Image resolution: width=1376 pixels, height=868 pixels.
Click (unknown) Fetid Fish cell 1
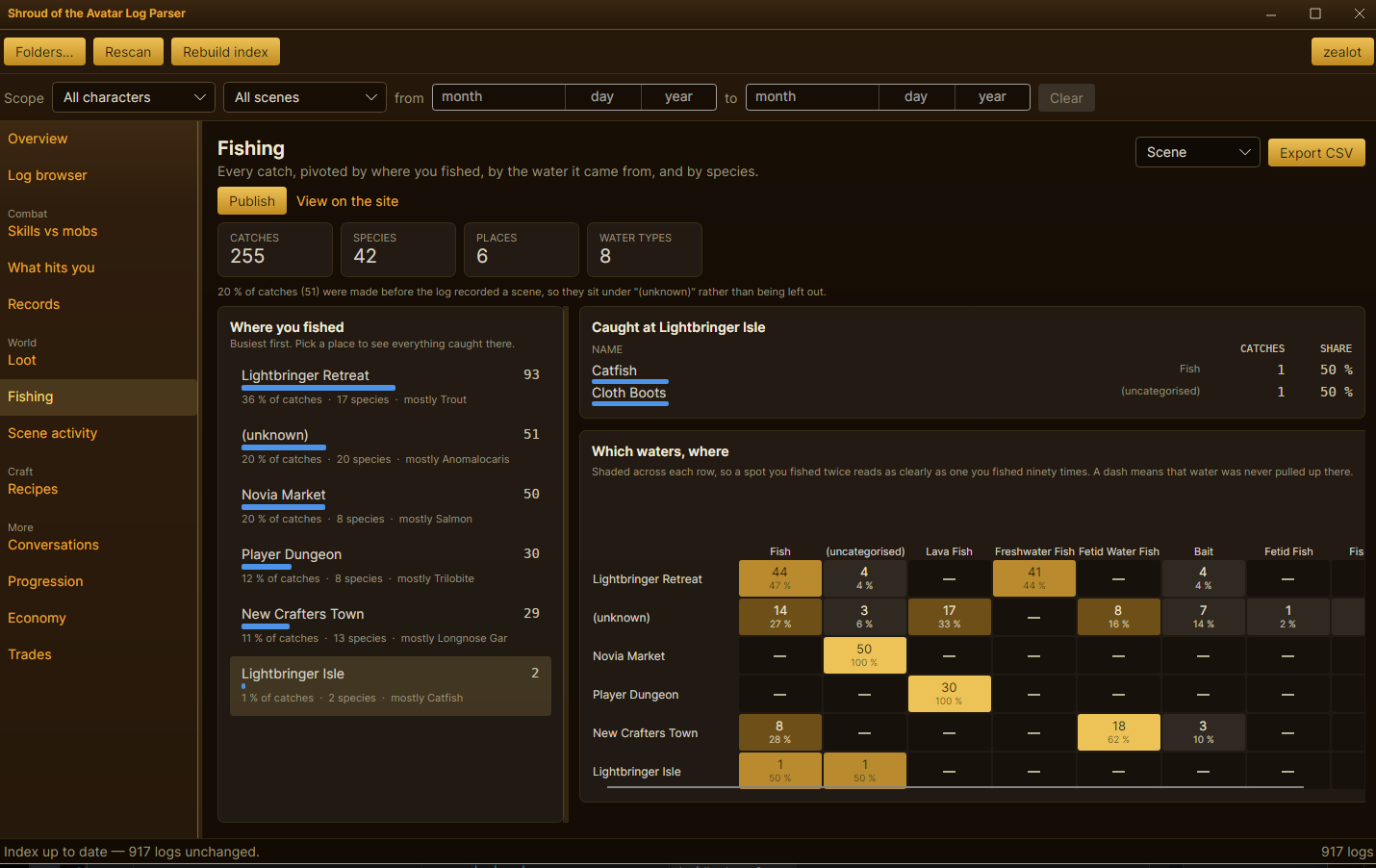click(x=1288, y=617)
